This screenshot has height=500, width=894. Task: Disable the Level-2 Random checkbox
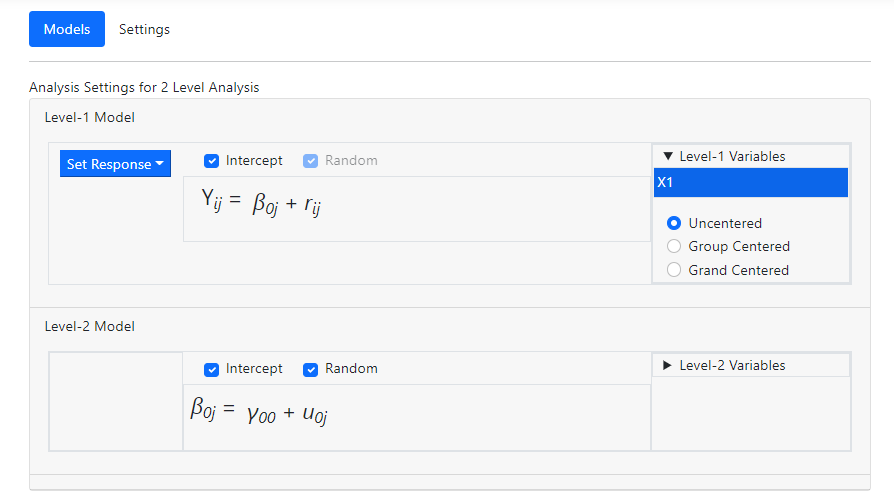tap(311, 369)
